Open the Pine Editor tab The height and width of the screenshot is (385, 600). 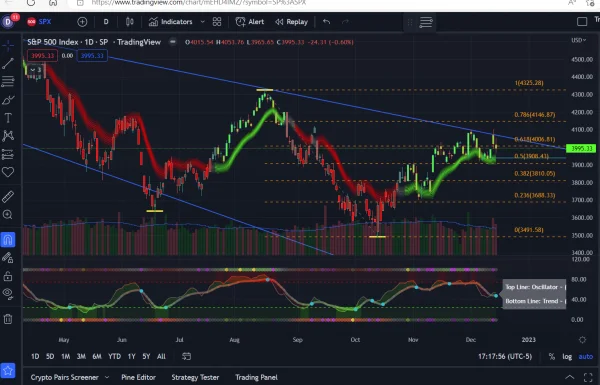click(139, 377)
